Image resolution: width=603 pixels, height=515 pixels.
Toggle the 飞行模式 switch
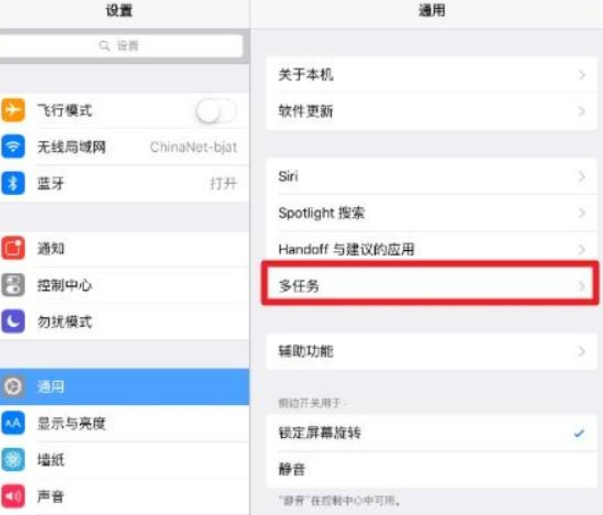[x=216, y=112]
